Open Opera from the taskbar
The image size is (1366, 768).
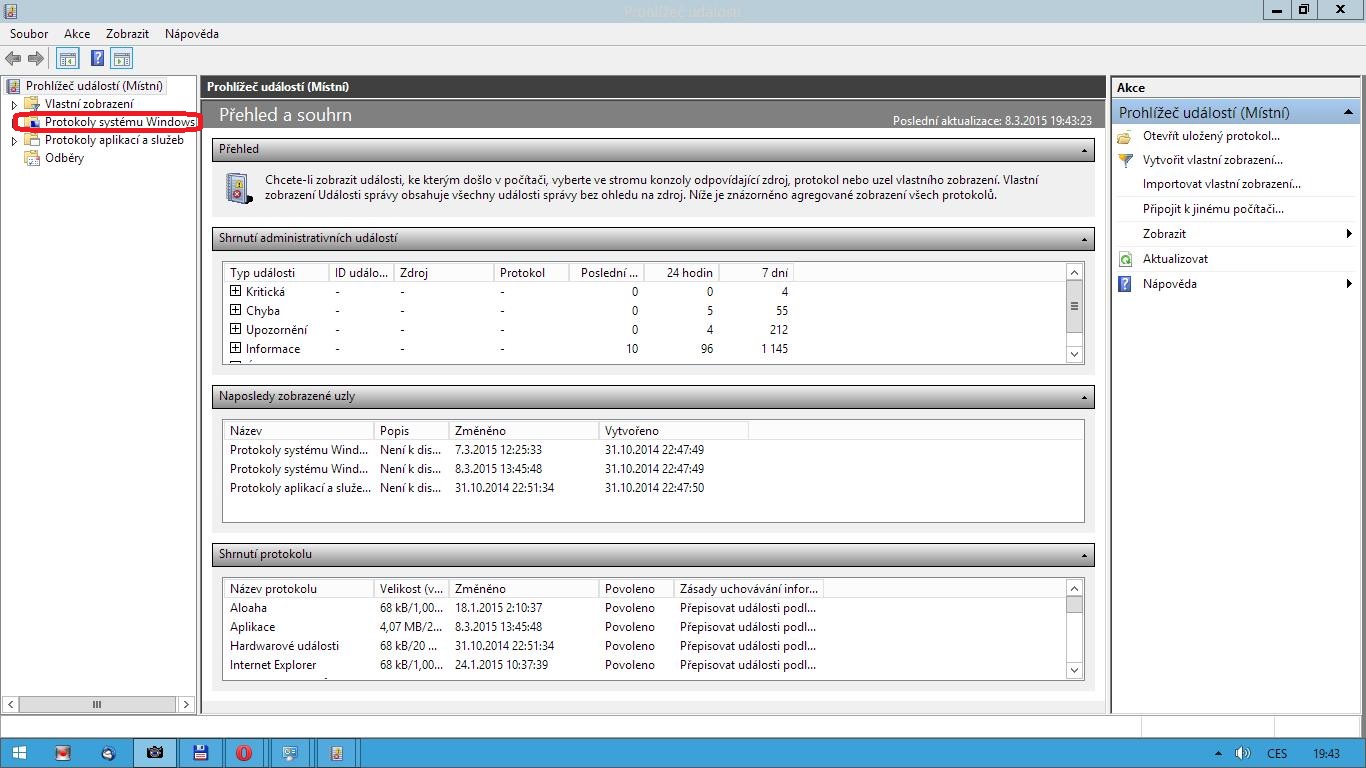(244, 753)
